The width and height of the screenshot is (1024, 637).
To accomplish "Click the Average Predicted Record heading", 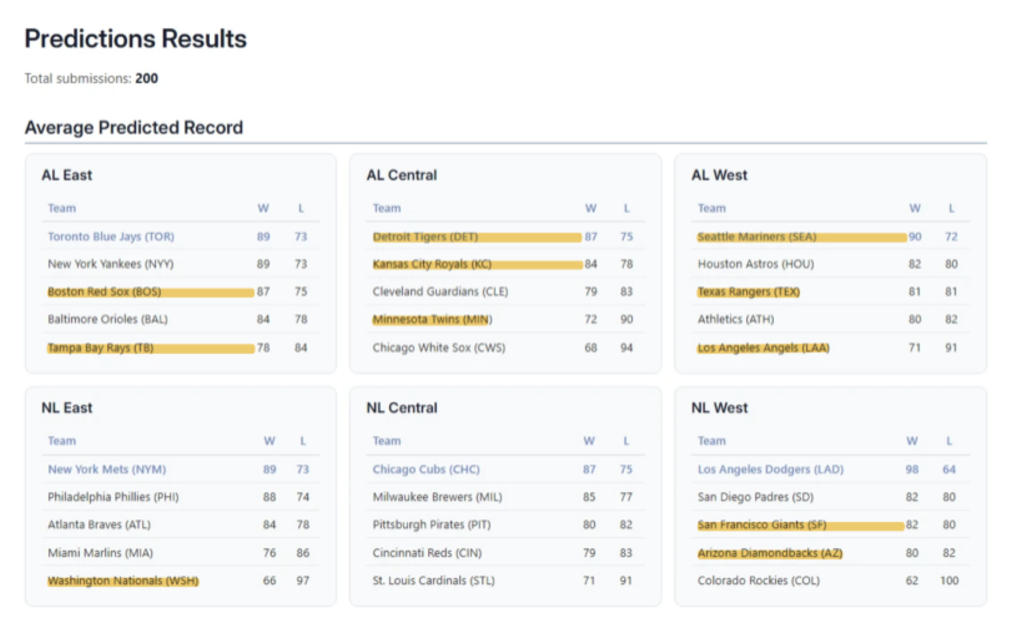I will click(x=133, y=127).
